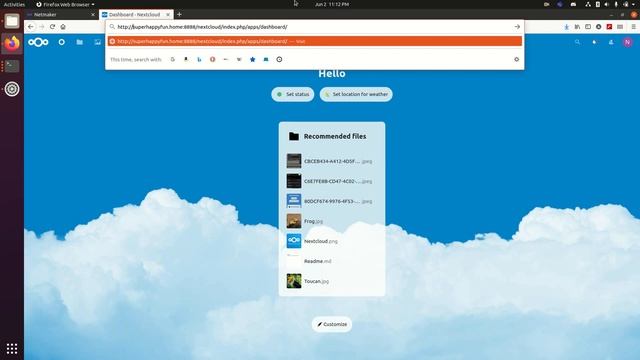Close the Dashboard - Nextcloud tab
This screenshot has width=640, height=360.
(168, 14)
